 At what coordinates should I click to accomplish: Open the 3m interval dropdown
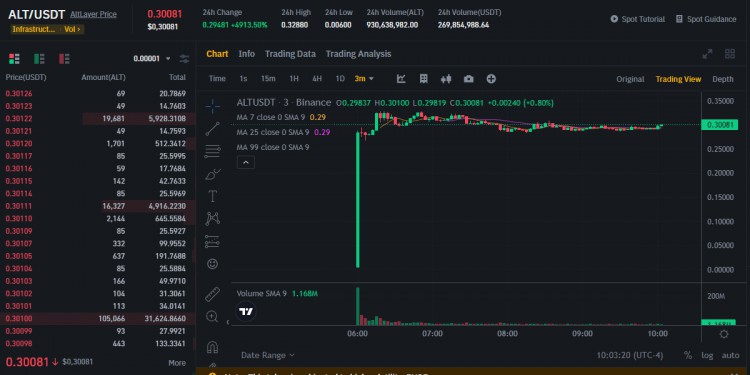(364, 79)
